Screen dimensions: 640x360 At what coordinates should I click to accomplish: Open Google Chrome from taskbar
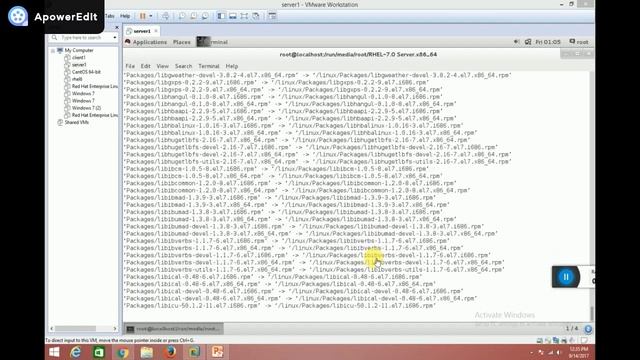(122, 352)
